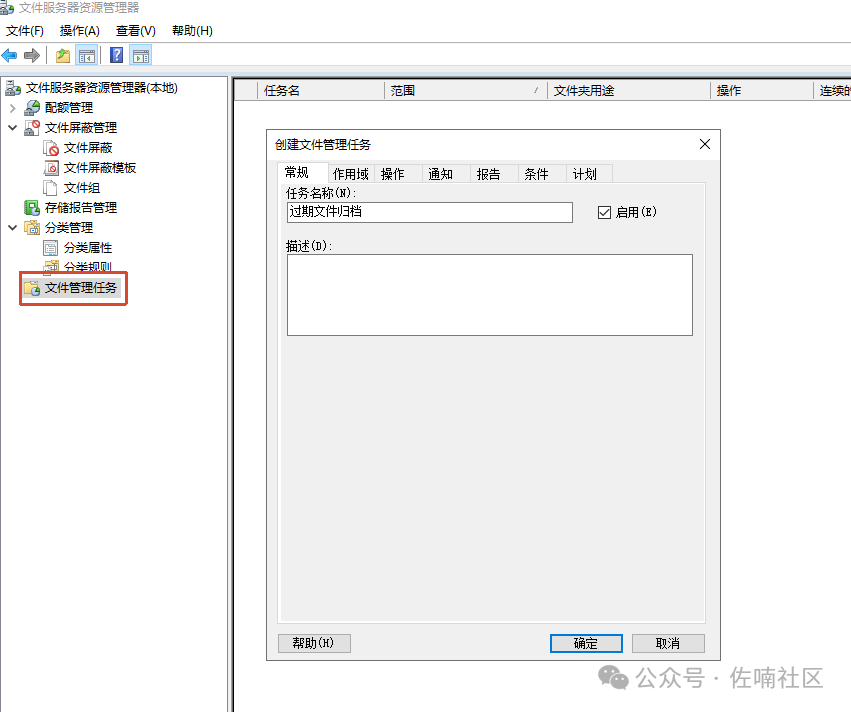The height and width of the screenshot is (712, 851).
Task: Select 配额管理 text in the tree
Action: point(69,107)
